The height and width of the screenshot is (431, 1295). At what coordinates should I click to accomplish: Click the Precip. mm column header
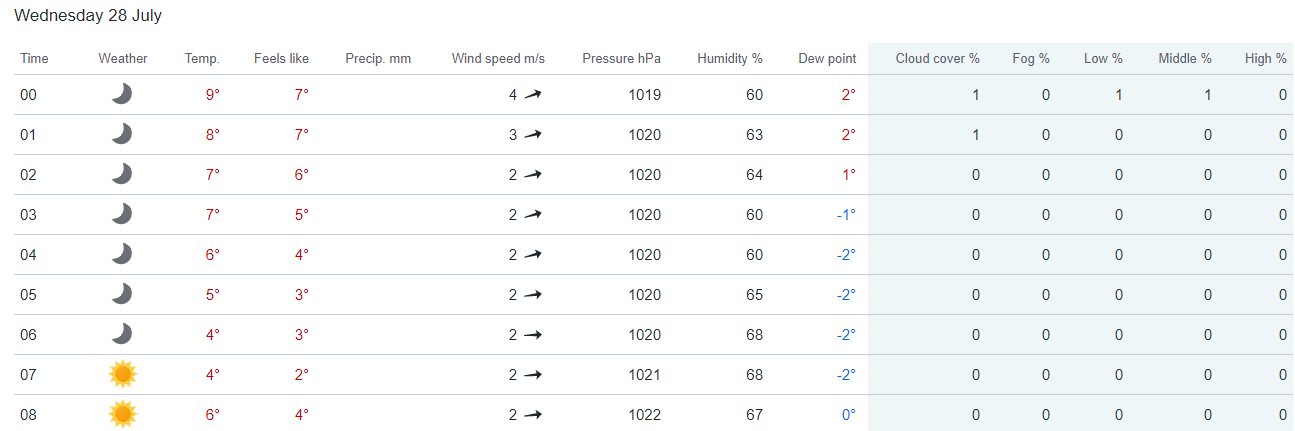tap(378, 59)
